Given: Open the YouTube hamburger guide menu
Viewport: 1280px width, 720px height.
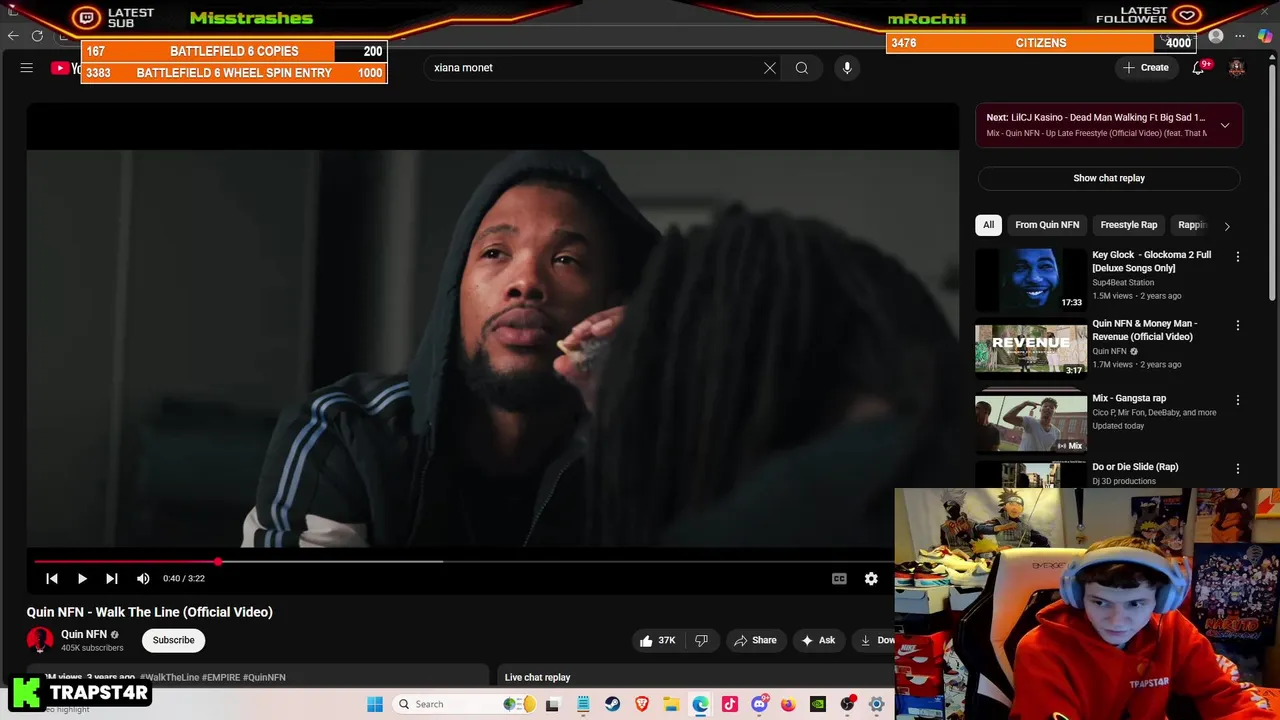Looking at the screenshot, I should pyautogui.click(x=27, y=68).
